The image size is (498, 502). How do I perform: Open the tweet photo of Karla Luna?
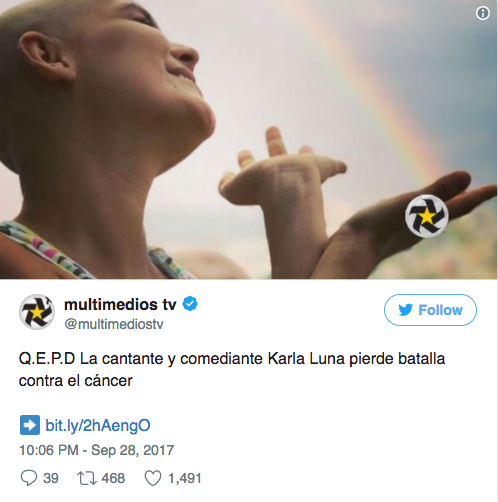point(249,139)
